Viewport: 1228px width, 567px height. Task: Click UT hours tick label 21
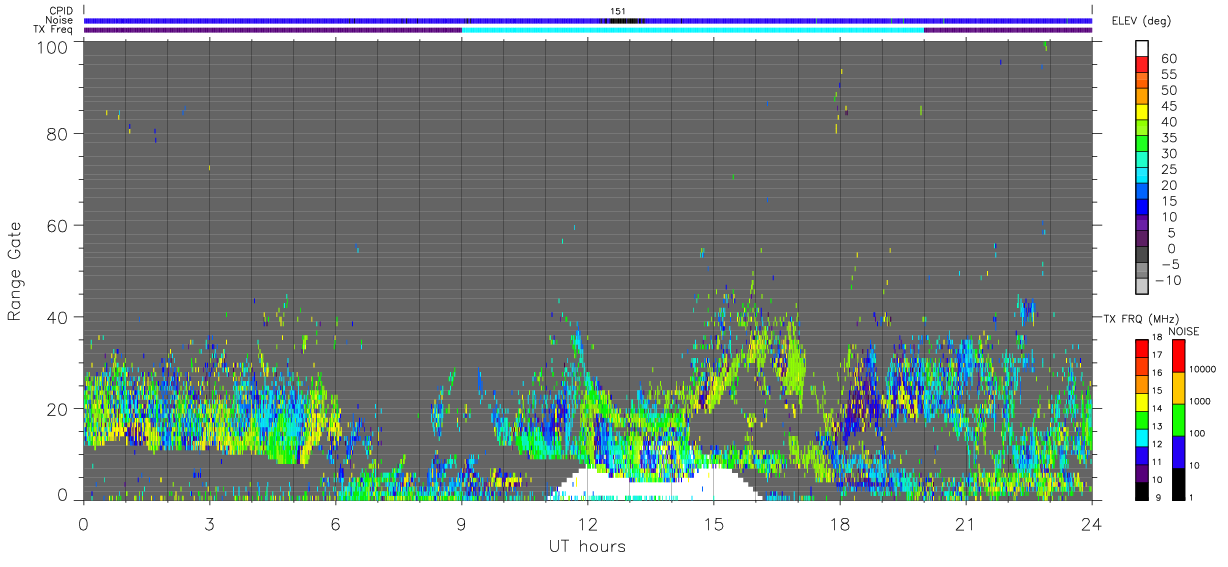(x=966, y=523)
